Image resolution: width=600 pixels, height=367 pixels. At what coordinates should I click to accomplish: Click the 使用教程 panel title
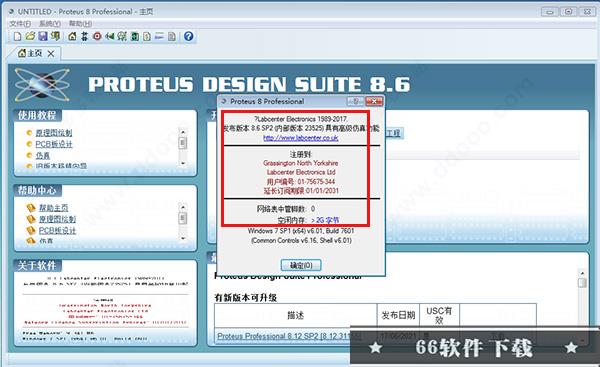37,115
